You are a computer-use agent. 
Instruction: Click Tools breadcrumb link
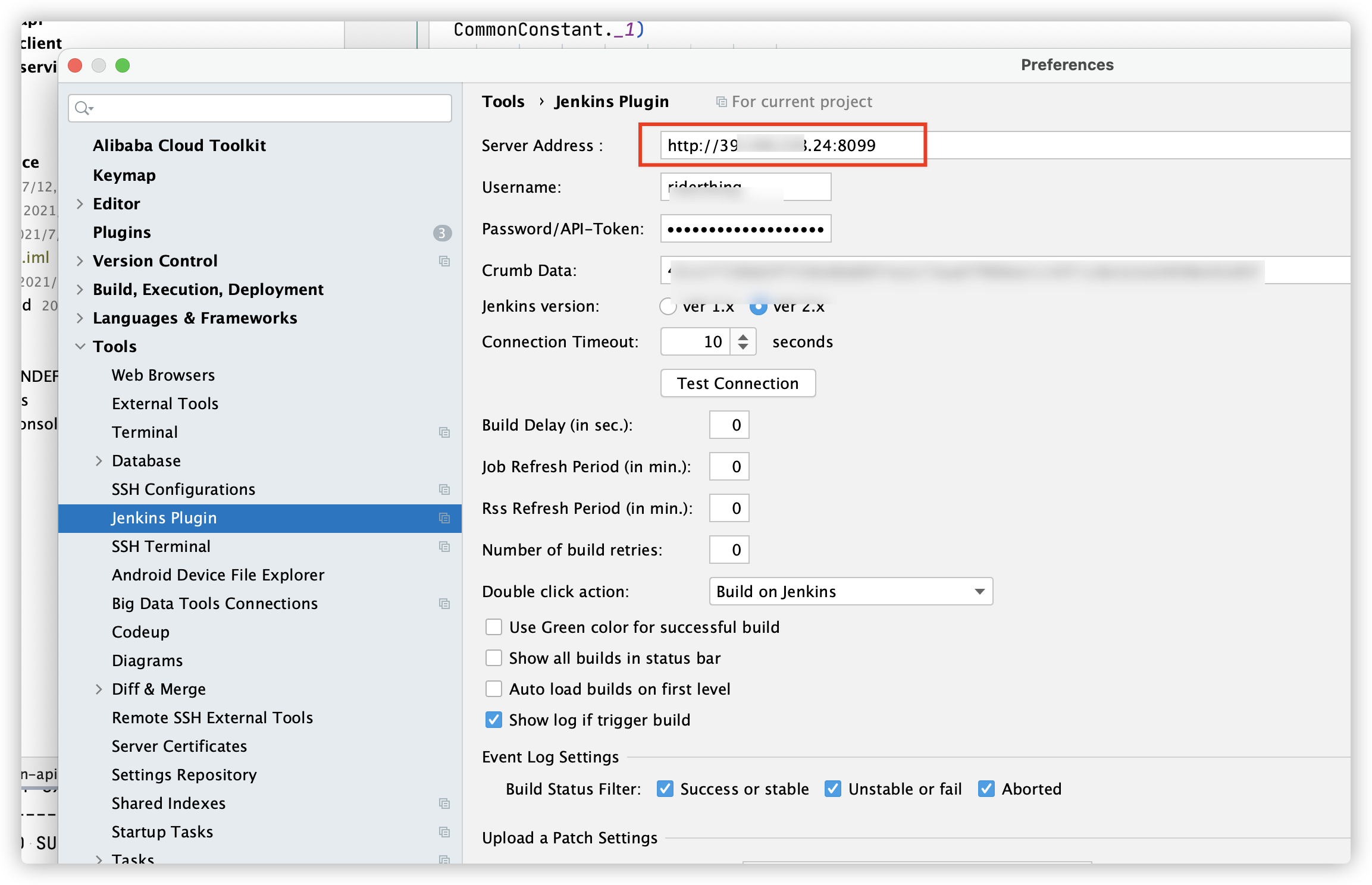click(503, 102)
